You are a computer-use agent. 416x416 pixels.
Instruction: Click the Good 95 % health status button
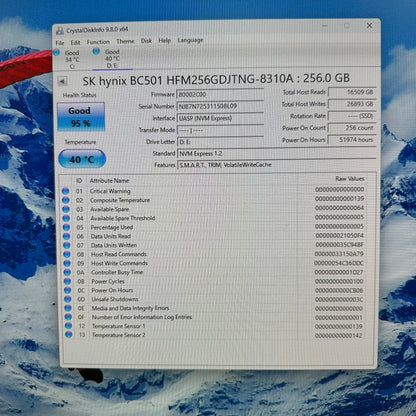81,117
